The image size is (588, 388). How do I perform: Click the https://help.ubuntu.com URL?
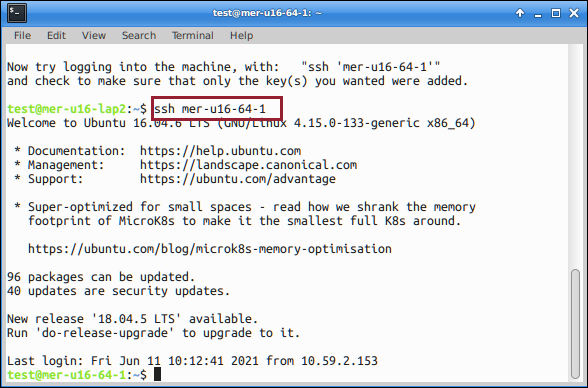220,151
